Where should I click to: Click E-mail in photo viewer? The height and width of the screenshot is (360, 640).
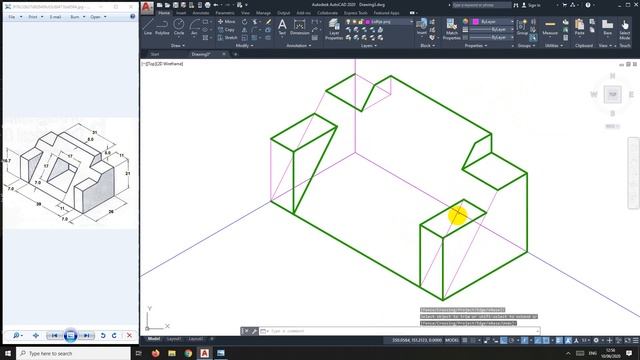(55, 17)
